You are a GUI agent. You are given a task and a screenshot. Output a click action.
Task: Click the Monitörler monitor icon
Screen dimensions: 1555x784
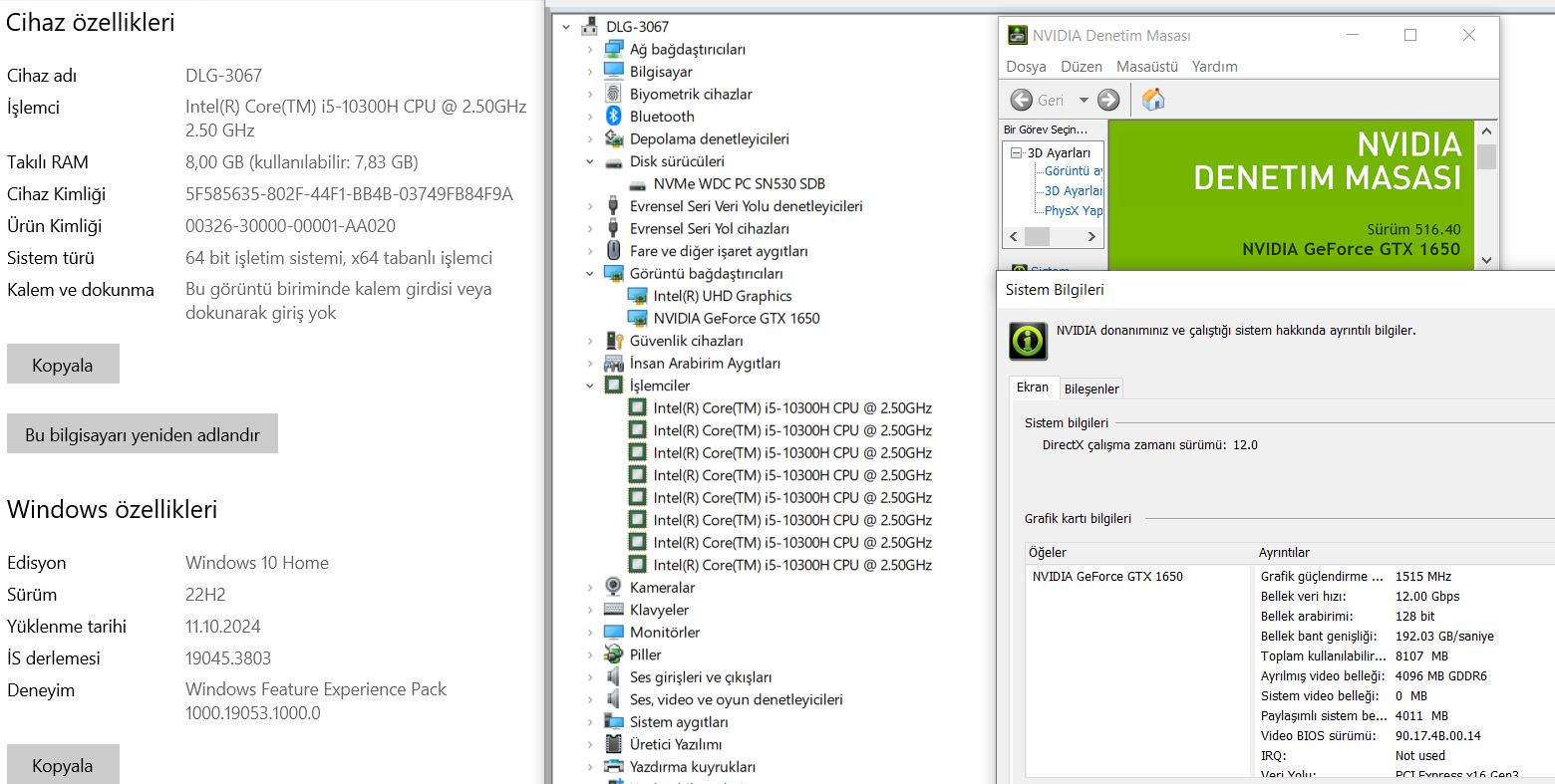pyautogui.click(x=613, y=632)
